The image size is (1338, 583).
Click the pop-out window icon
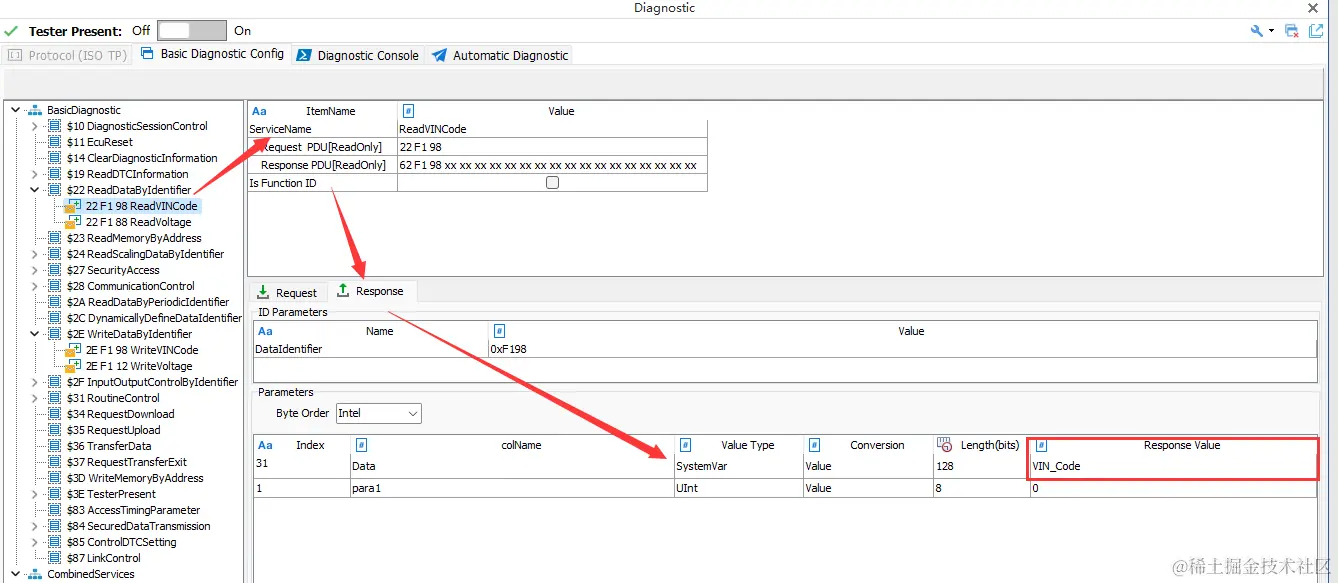[1316, 31]
